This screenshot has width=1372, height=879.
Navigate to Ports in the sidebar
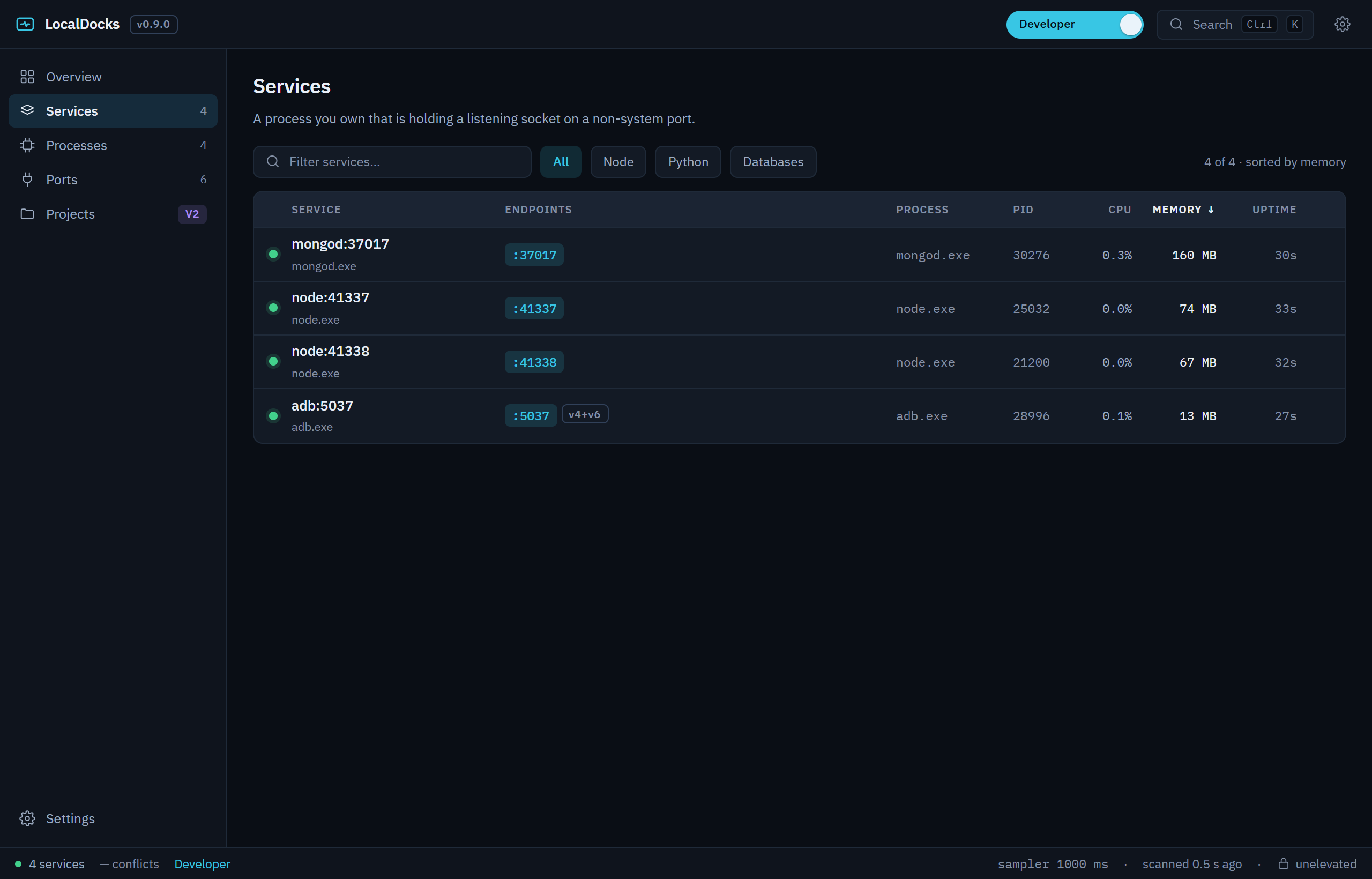pos(113,179)
